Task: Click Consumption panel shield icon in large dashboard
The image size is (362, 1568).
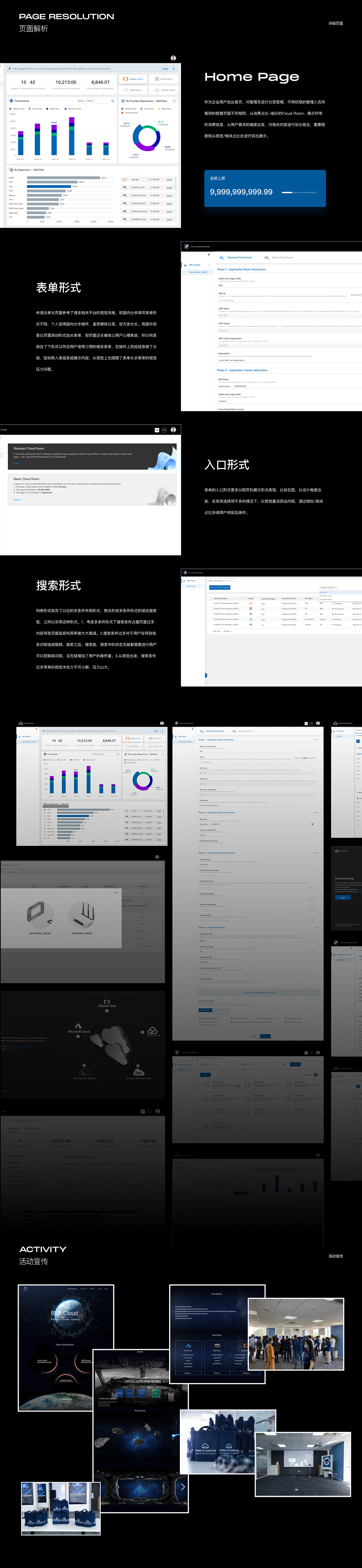Action: [x=12, y=101]
